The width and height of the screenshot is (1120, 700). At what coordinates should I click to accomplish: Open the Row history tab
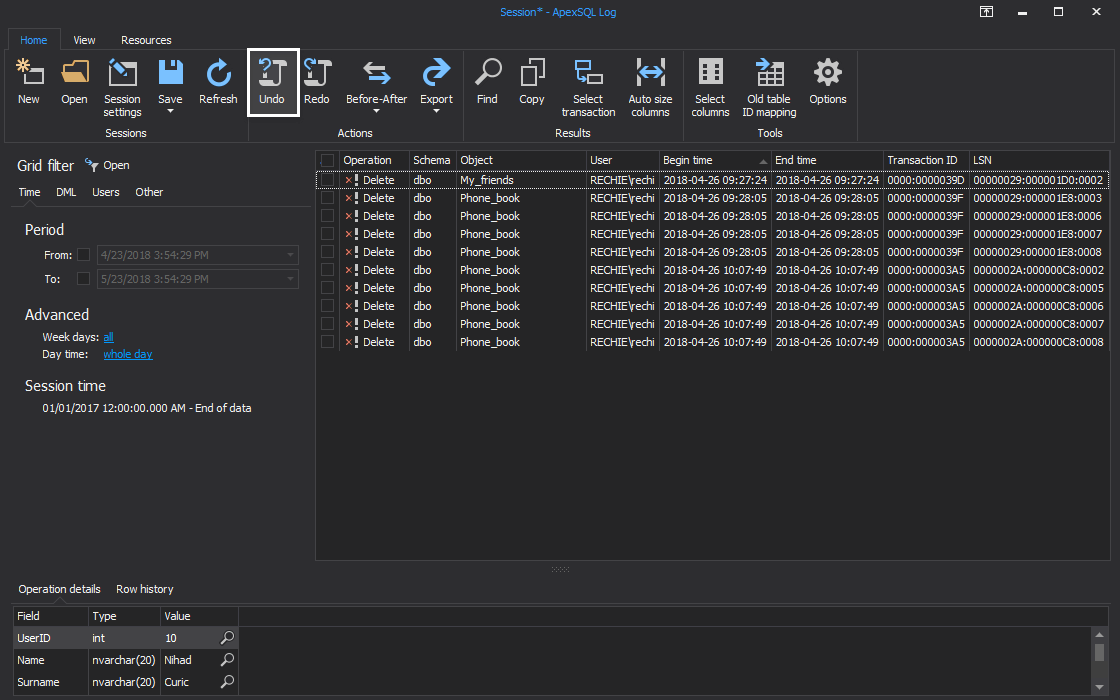click(144, 589)
